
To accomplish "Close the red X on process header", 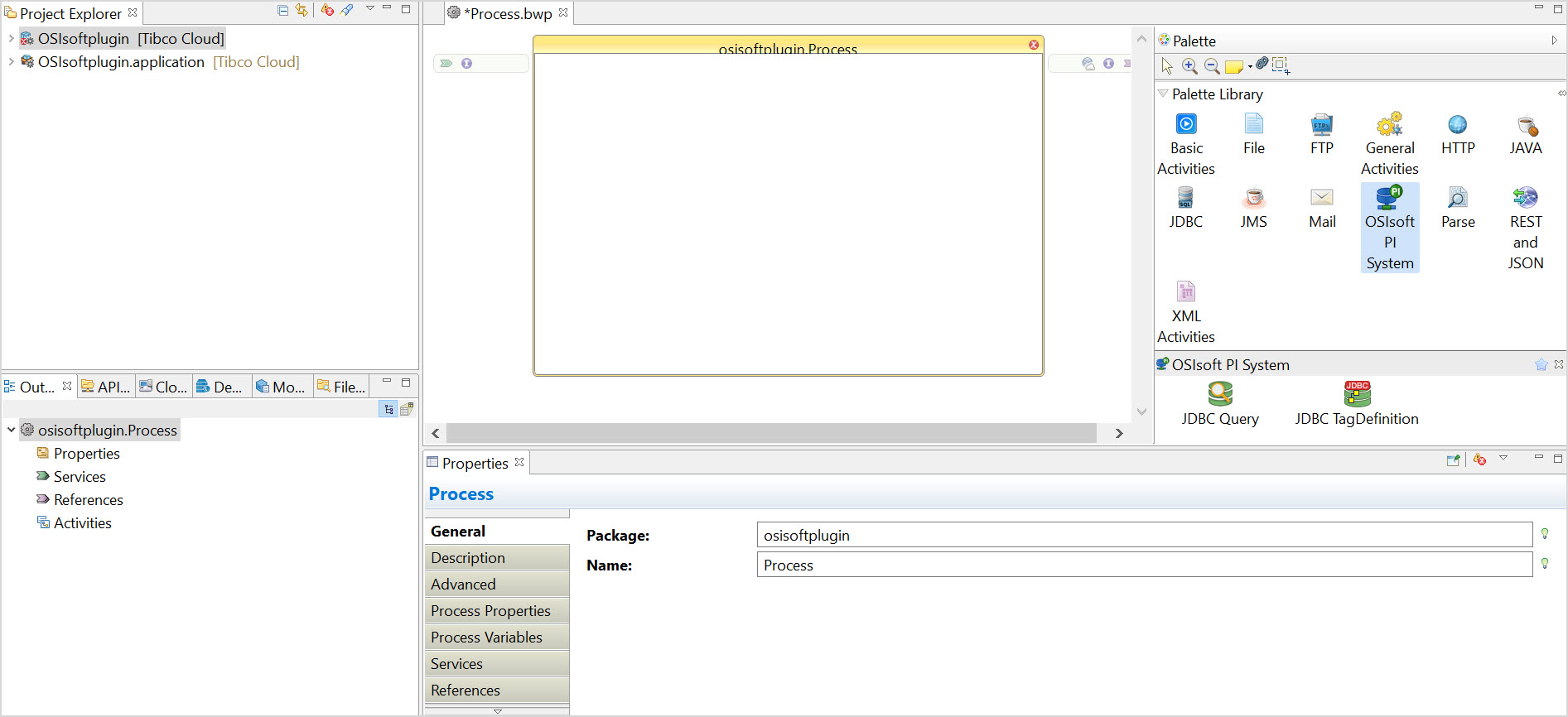I will point(1034,45).
